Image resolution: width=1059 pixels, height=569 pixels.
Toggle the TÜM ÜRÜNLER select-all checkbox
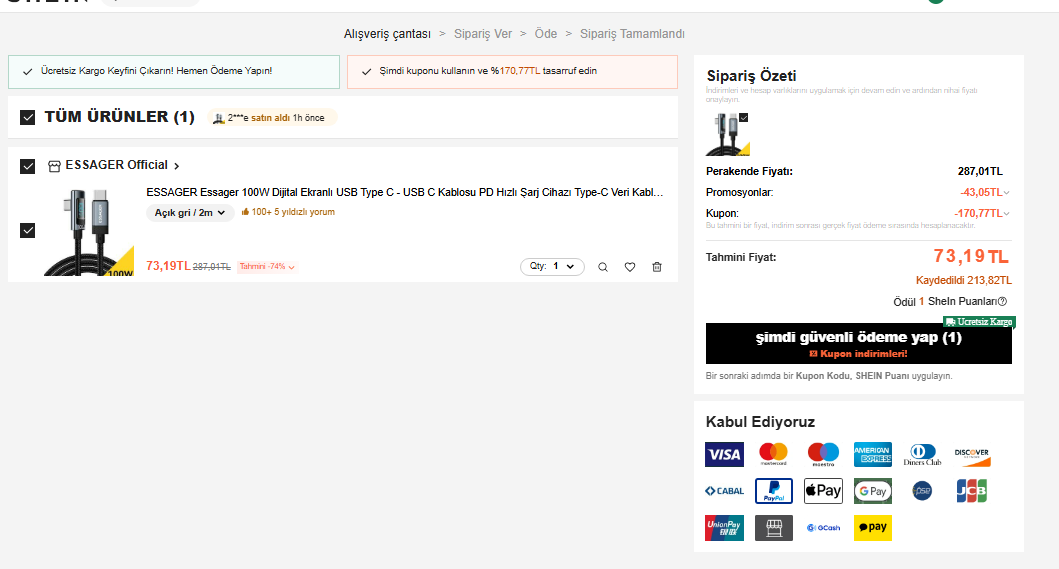28,118
